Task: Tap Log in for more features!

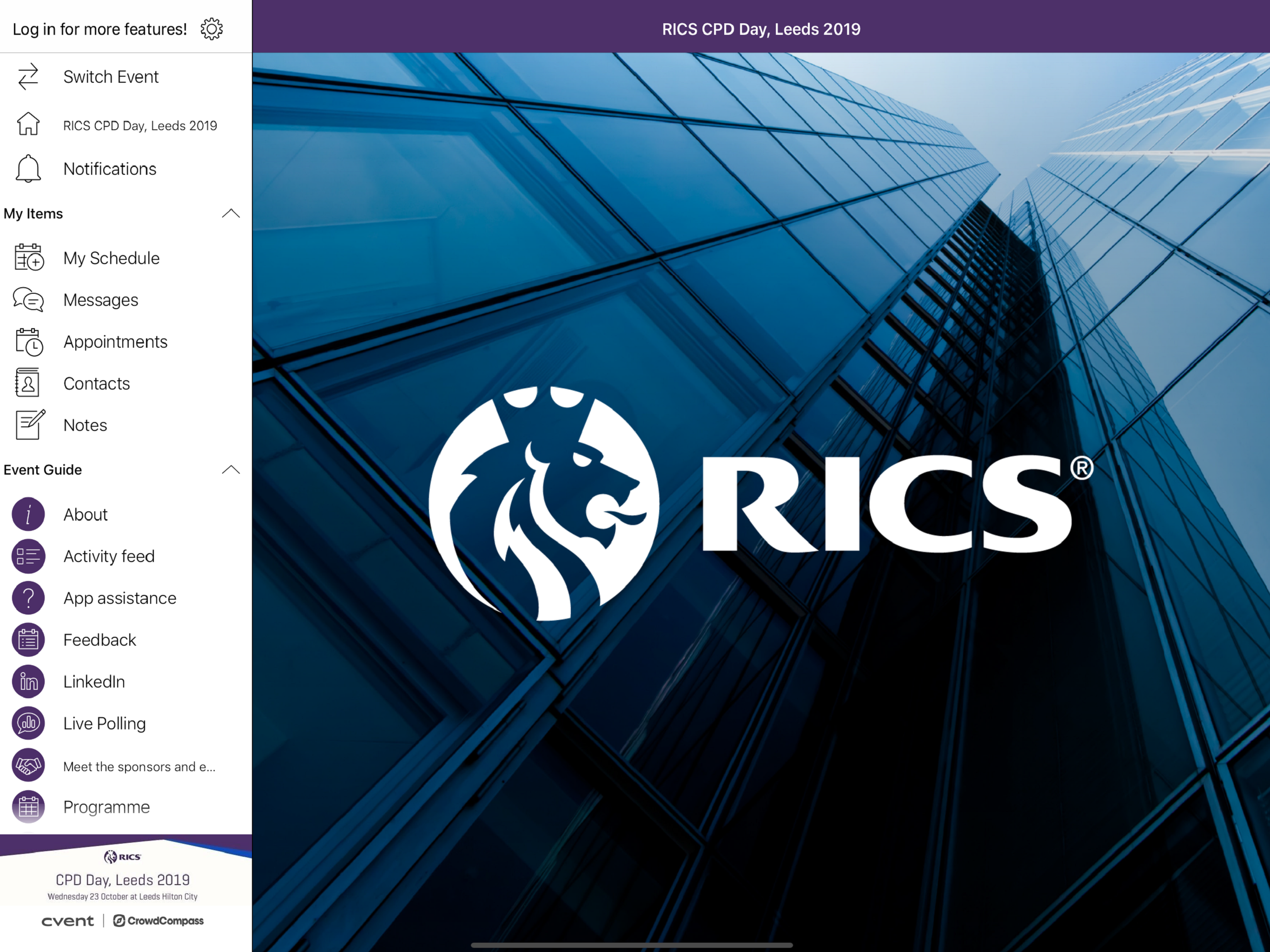Action: (100, 29)
